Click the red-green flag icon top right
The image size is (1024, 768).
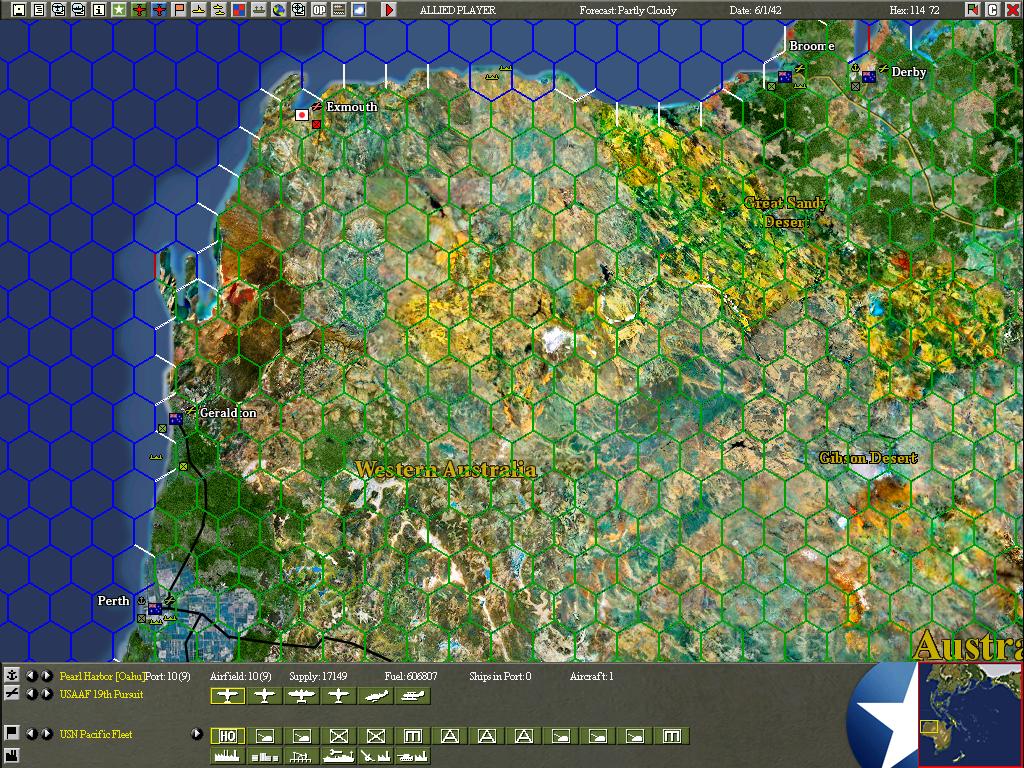972,9
